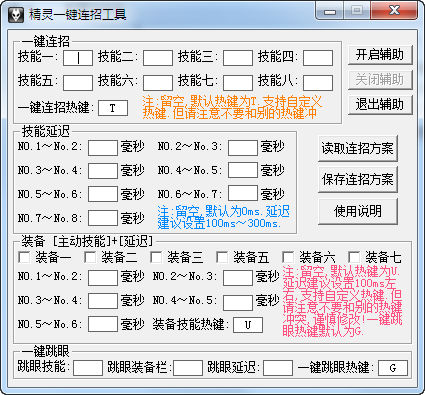The height and width of the screenshot is (395, 425).
Task: Click 技能延迟 NO.2~No.3 delay field
Action: pyautogui.click(x=243, y=148)
